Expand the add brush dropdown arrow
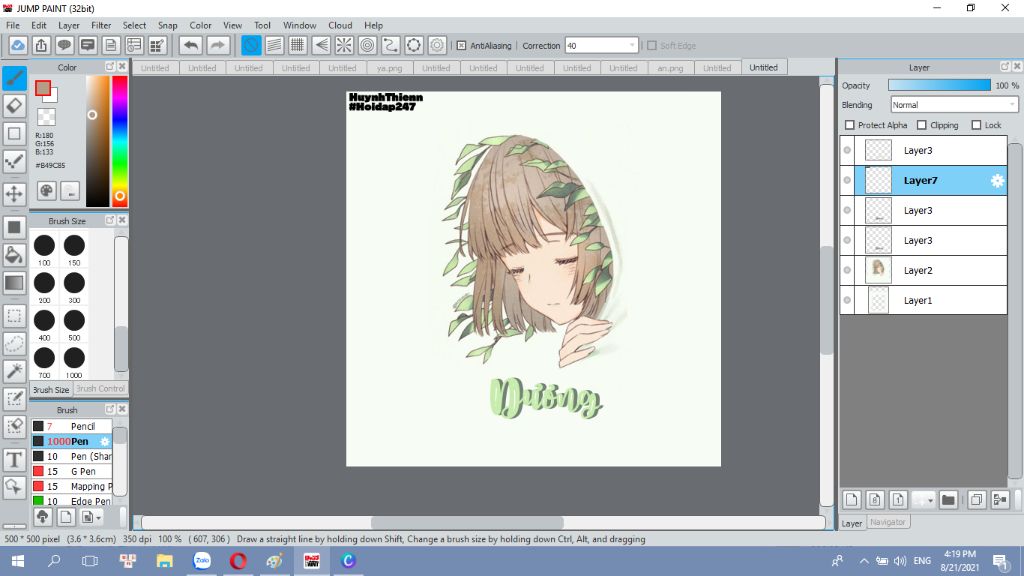Image resolution: width=1024 pixels, height=576 pixels. (x=99, y=518)
